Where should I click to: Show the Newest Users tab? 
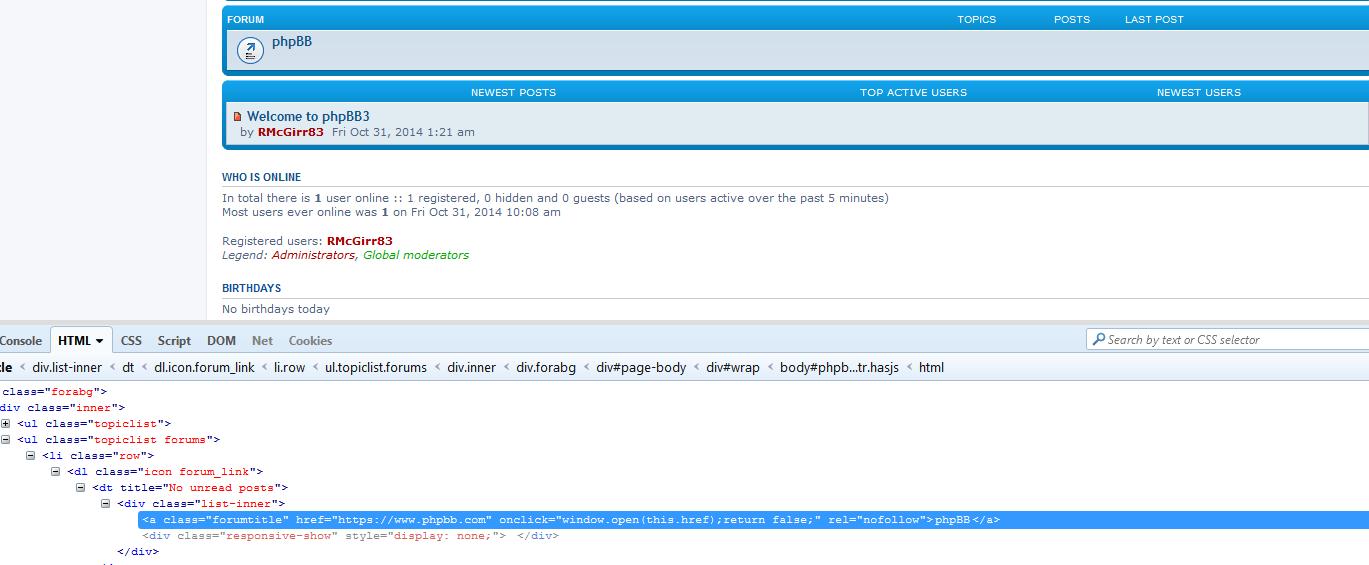[1198, 92]
